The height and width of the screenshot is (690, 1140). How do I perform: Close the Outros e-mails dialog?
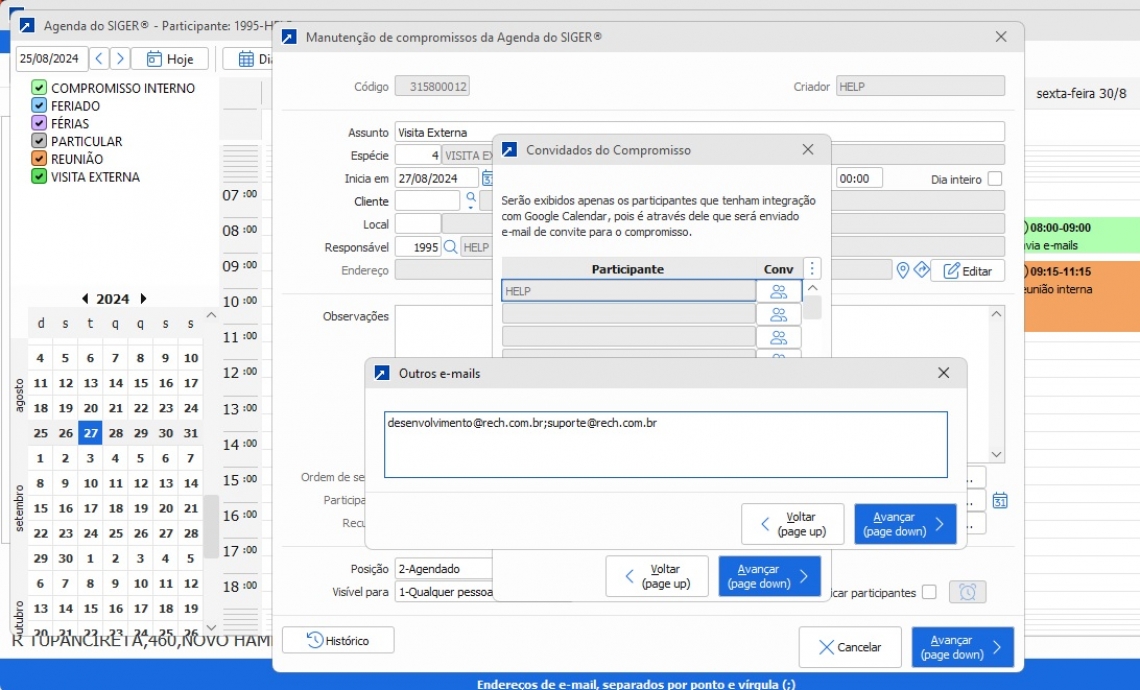click(944, 373)
